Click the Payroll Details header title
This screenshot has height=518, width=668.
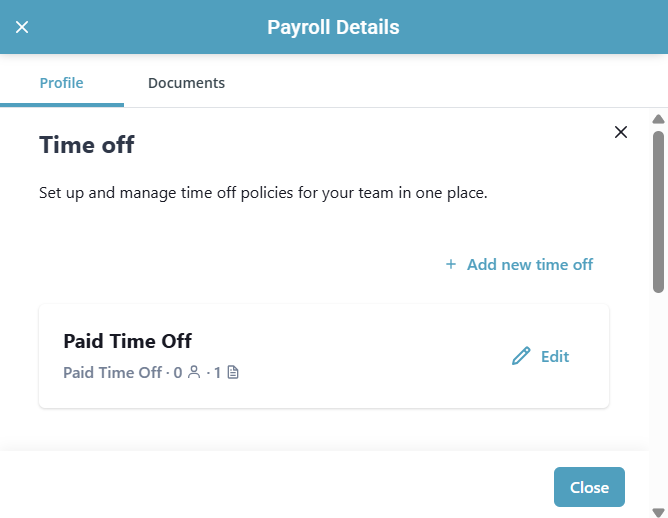[333, 27]
